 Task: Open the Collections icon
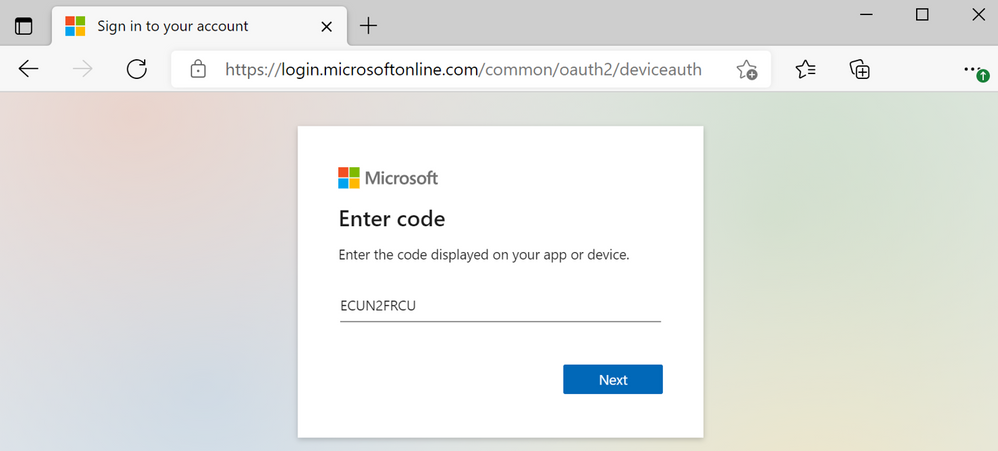point(860,69)
